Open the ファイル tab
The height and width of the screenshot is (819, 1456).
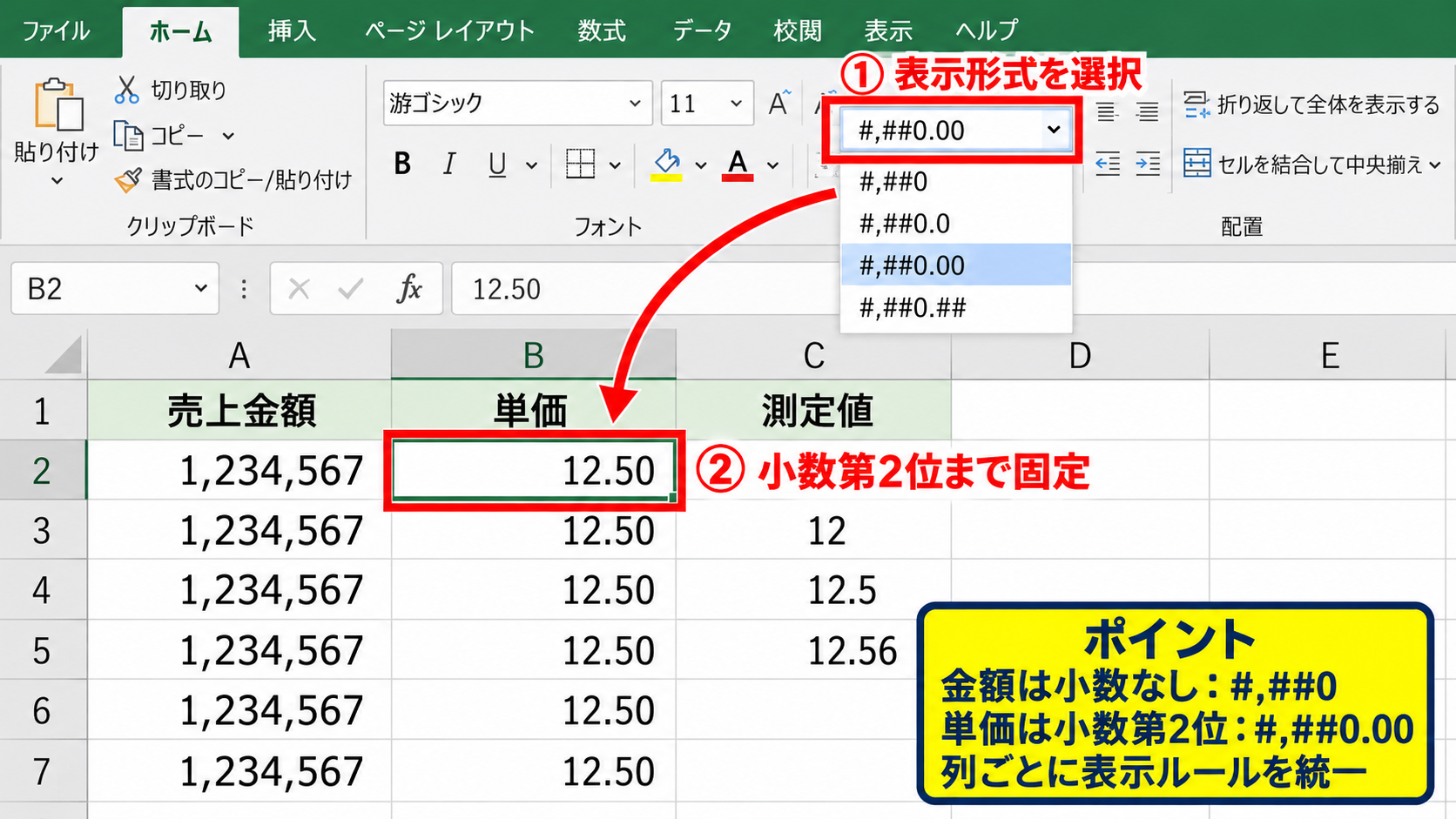56,31
